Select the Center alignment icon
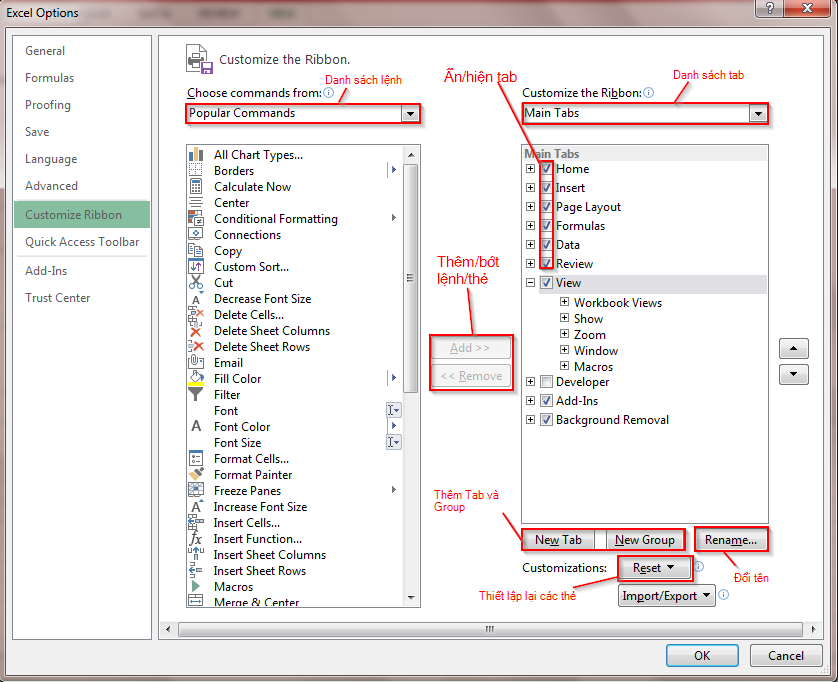838x682 pixels. (x=196, y=203)
